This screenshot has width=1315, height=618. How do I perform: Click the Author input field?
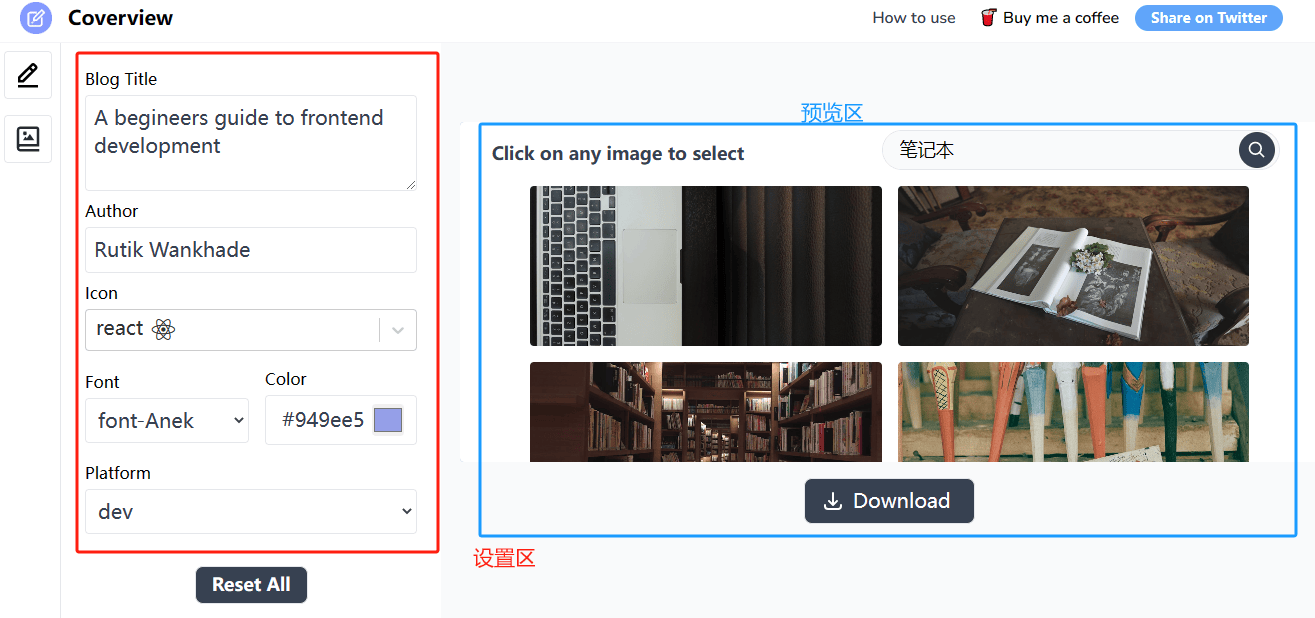pyautogui.click(x=250, y=249)
